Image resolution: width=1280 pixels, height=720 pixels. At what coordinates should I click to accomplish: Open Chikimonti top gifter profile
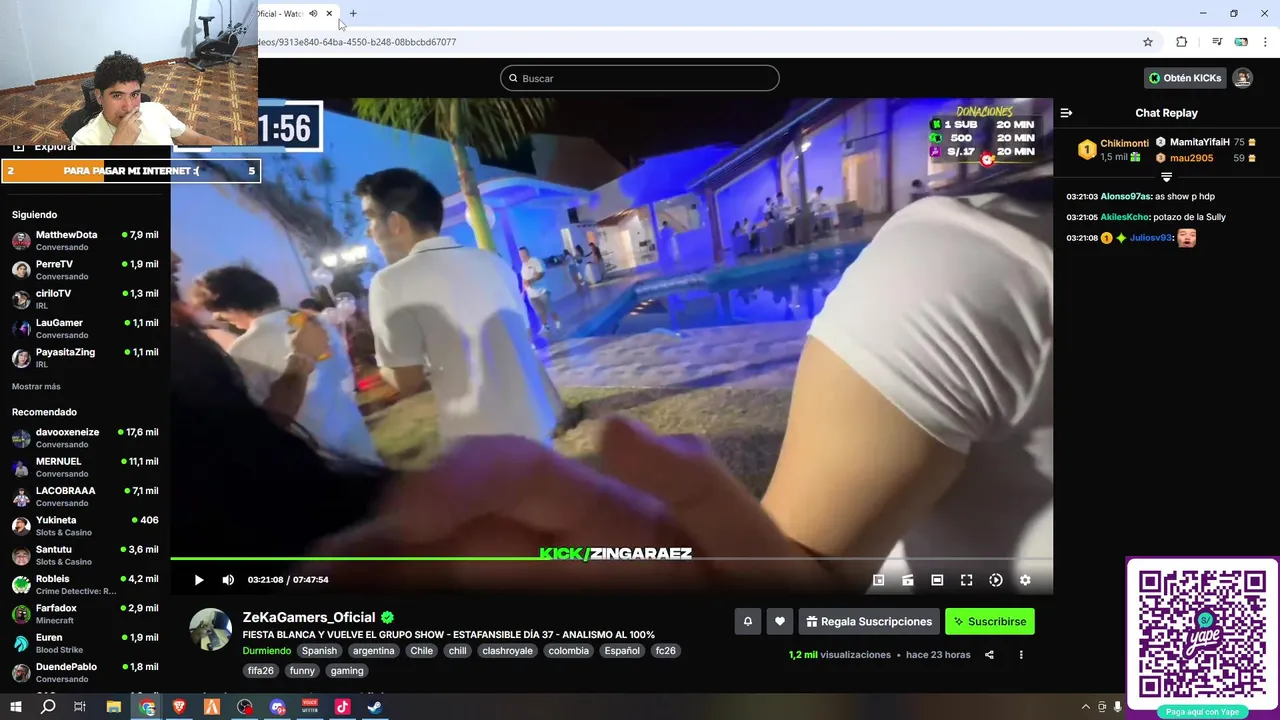(x=1124, y=144)
